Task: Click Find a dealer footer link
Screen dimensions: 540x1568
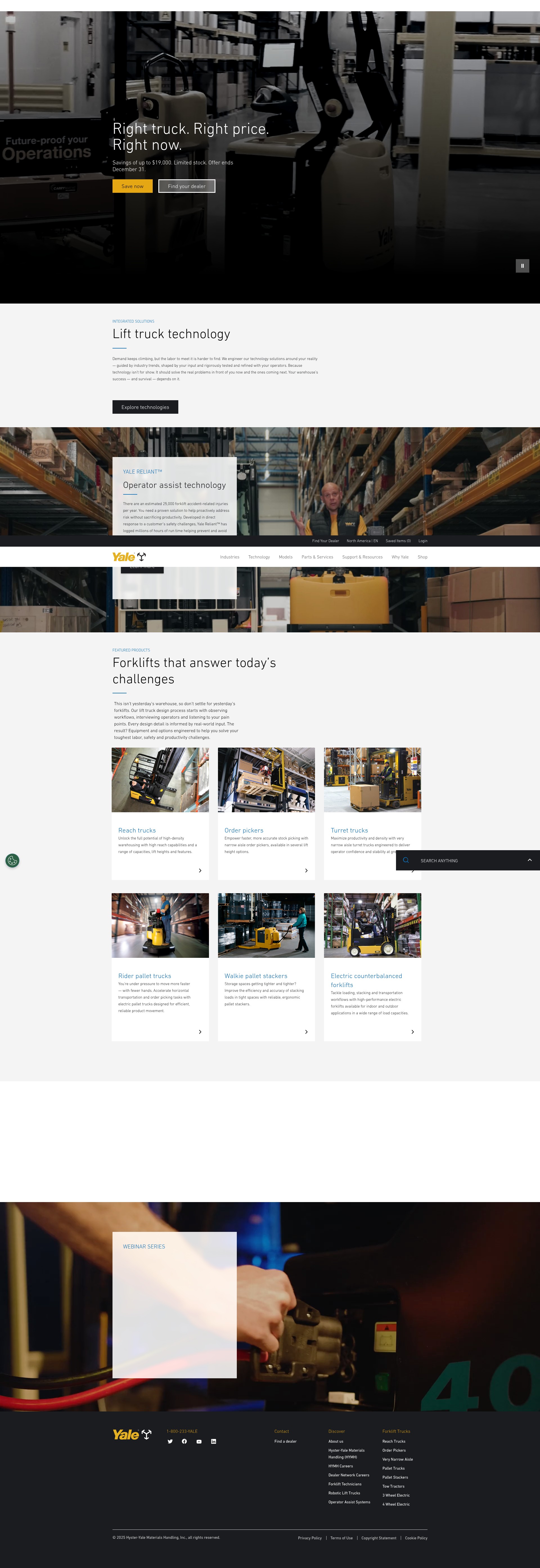Action: coord(285,1442)
